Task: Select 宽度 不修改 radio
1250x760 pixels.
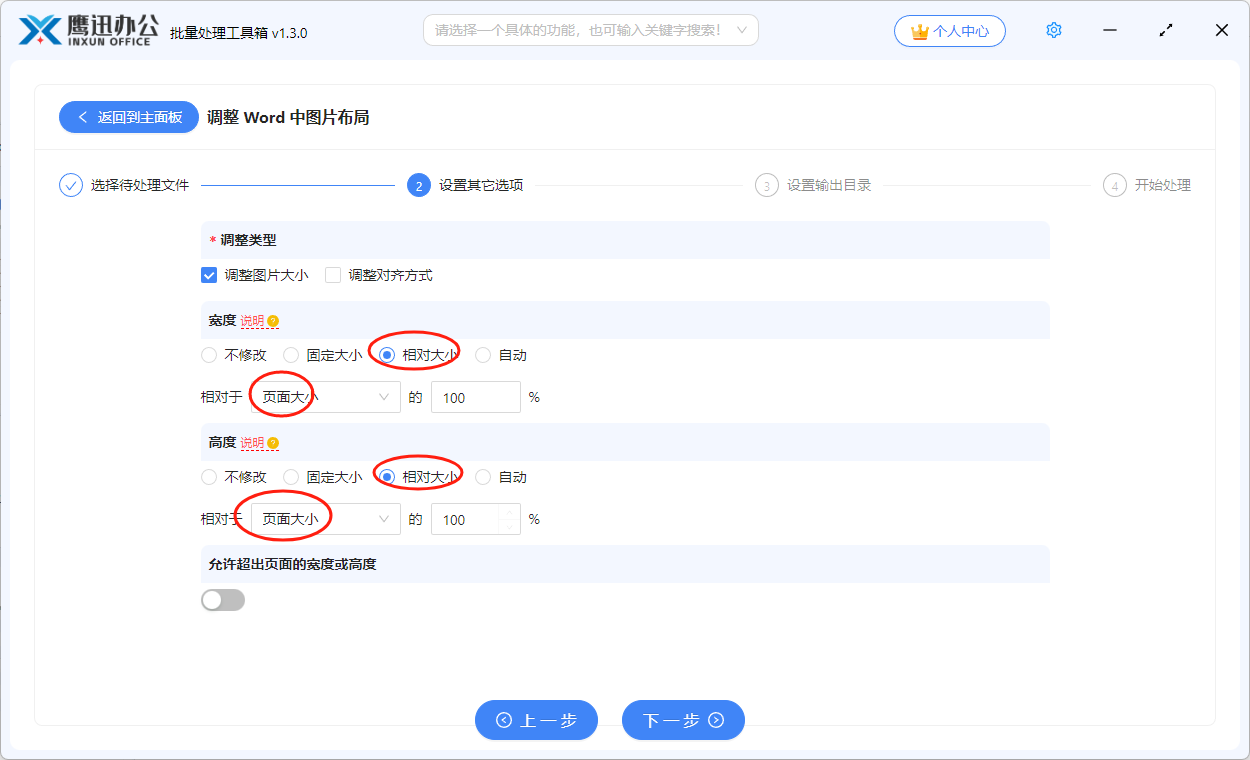Action: point(209,355)
